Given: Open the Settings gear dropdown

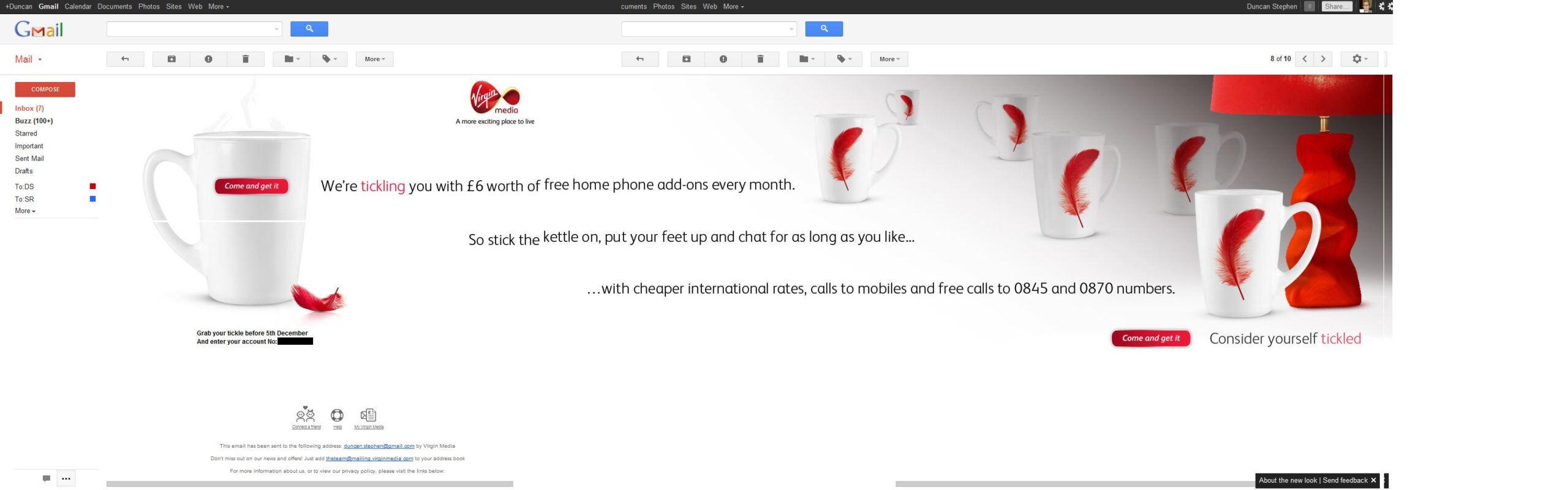Looking at the screenshot, I should (1359, 59).
